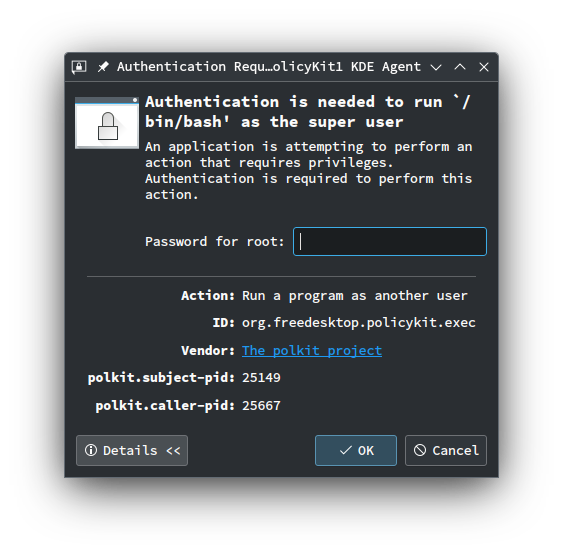This screenshot has width=563, height=554.
Task: Toggle the pin on all desktops icon
Action: 103,67
